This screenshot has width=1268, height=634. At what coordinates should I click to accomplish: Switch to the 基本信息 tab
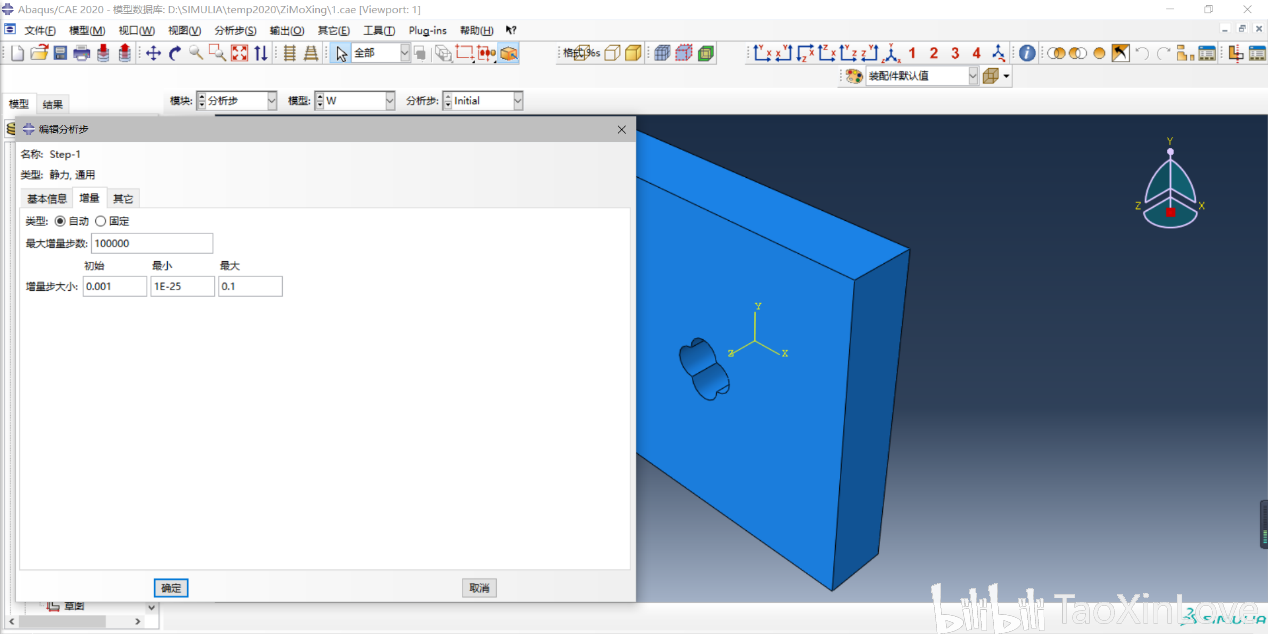tap(47, 198)
